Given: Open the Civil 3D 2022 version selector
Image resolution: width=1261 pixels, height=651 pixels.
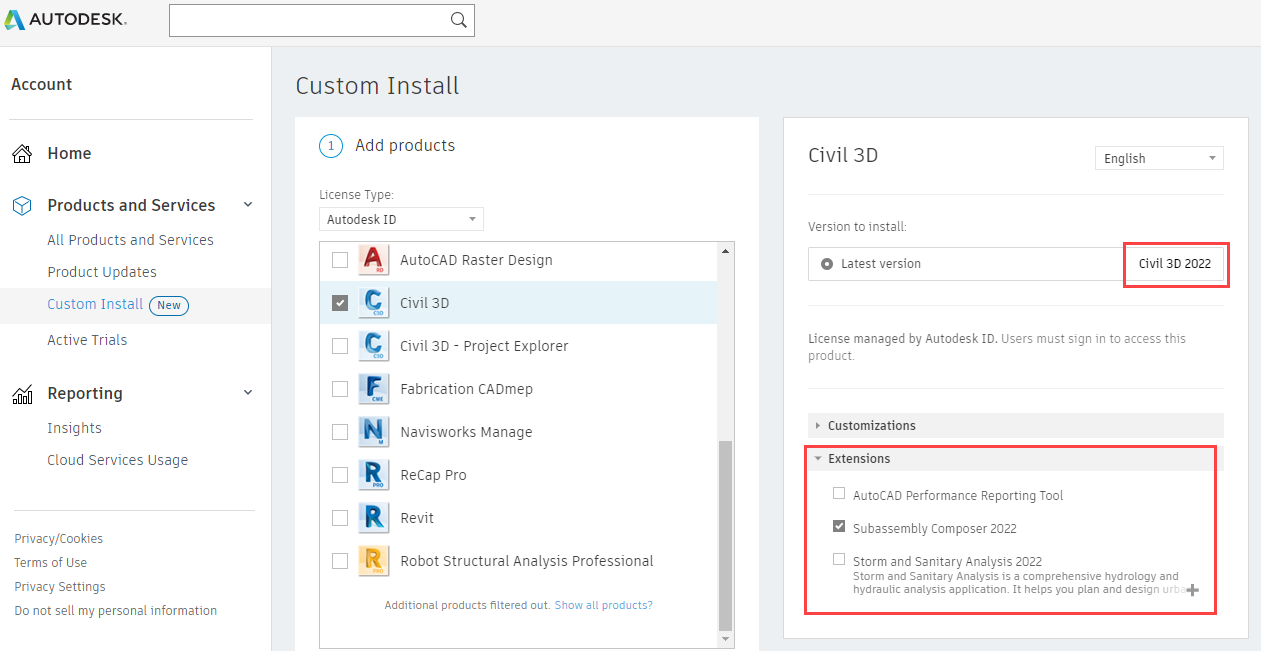Looking at the screenshot, I should (1175, 264).
